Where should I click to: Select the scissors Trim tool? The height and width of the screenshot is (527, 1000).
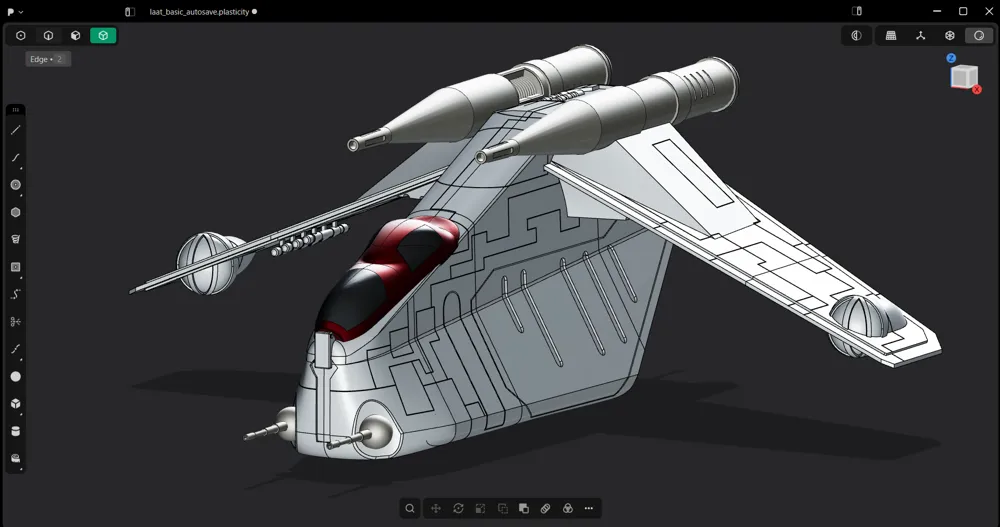point(16,322)
